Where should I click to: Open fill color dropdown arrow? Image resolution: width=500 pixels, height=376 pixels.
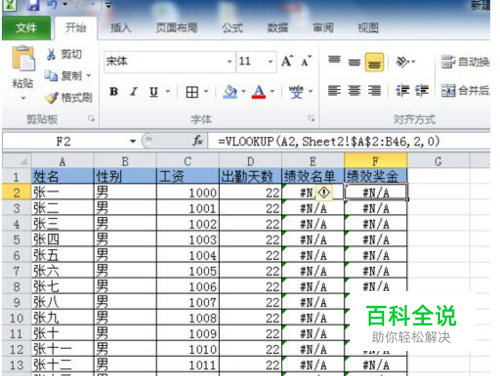pos(243,91)
